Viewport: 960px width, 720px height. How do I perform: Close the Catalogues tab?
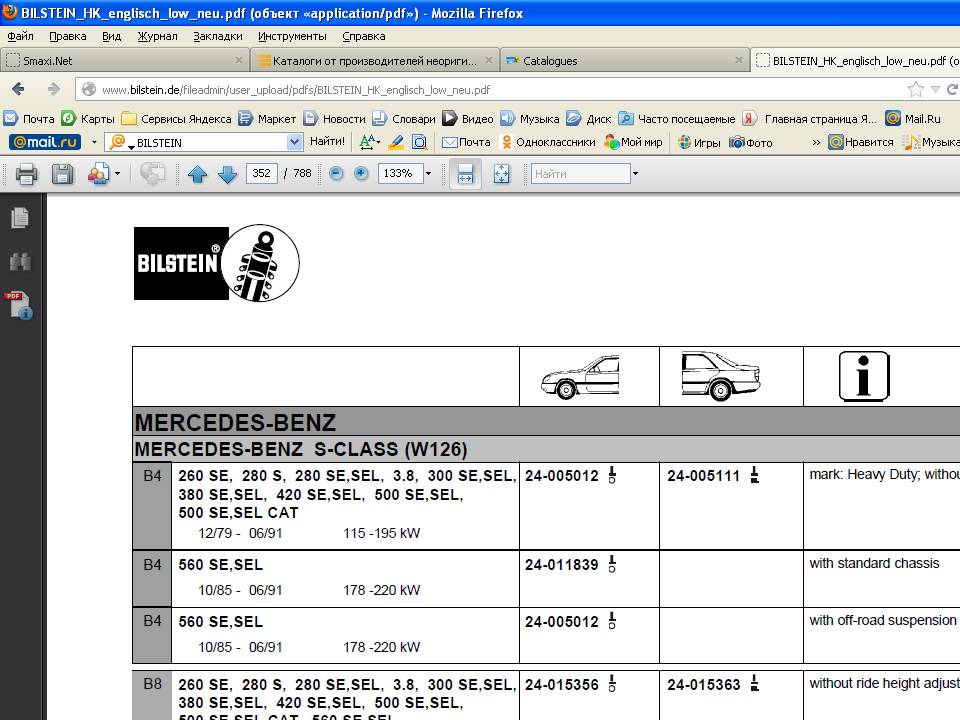tap(739, 60)
